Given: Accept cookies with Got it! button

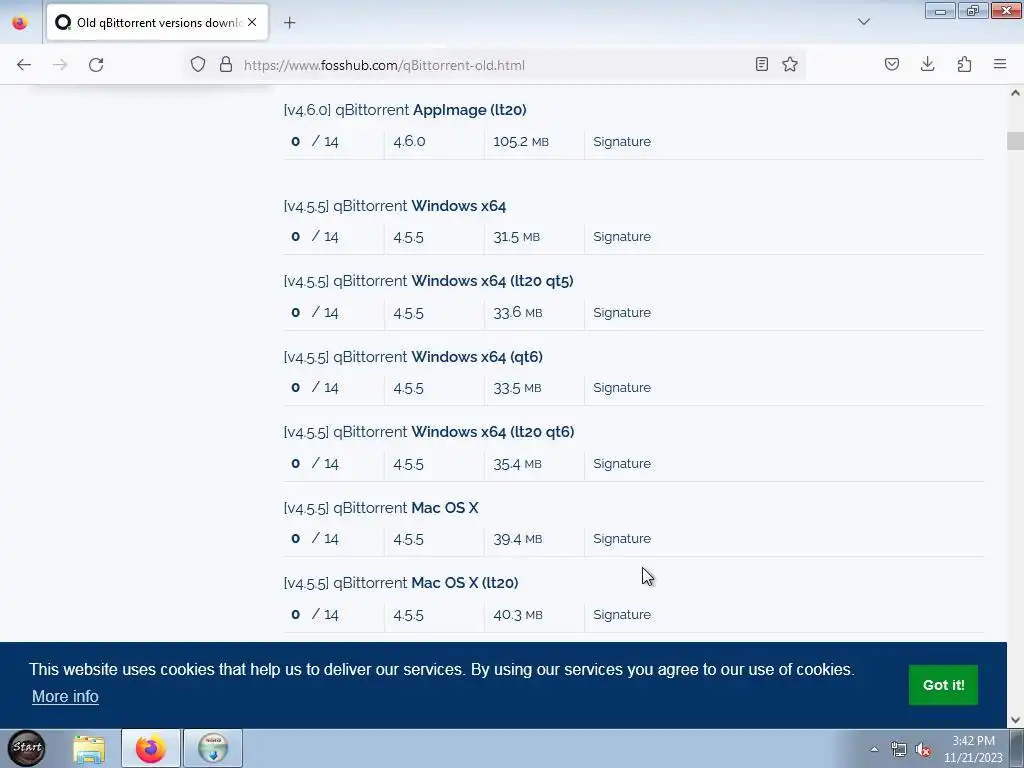Looking at the screenshot, I should (943, 685).
